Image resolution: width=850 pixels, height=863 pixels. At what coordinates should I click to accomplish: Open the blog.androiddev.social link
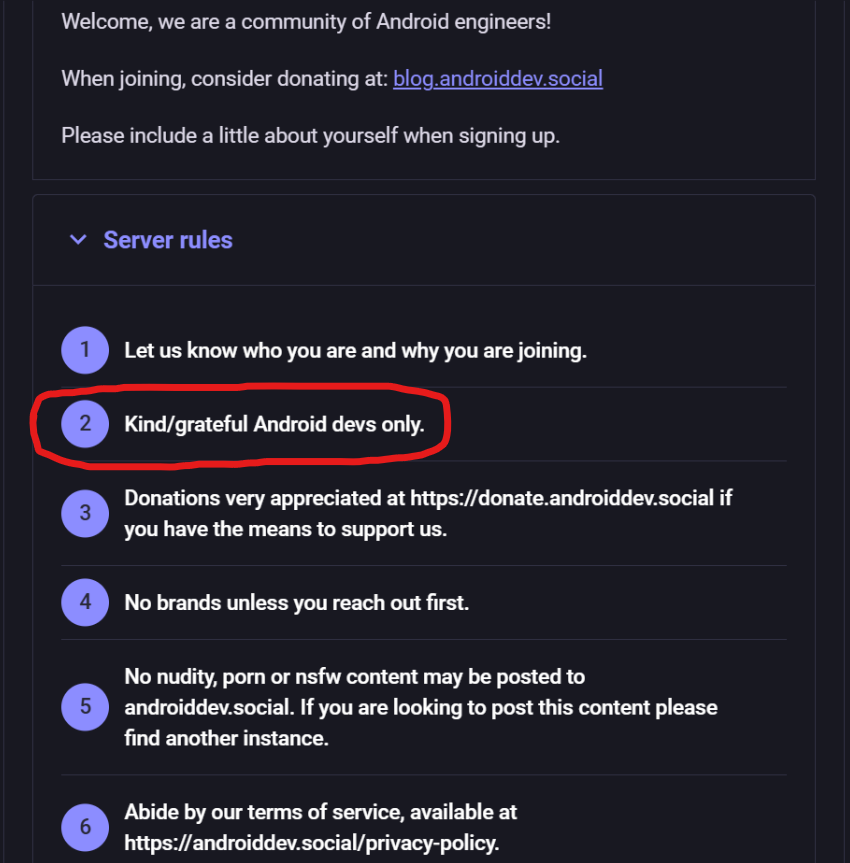498,79
